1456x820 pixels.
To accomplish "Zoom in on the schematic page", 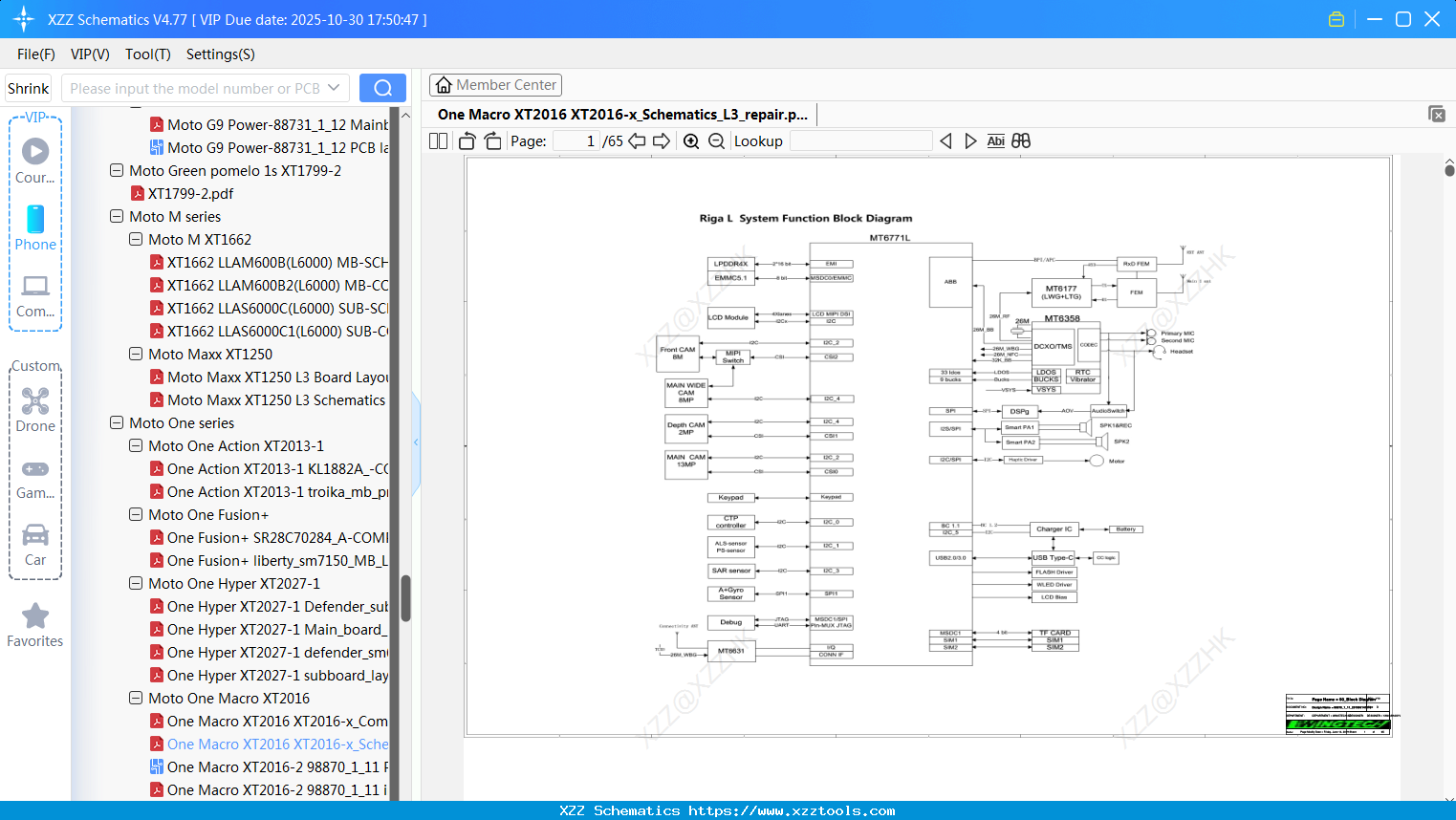I will point(690,140).
